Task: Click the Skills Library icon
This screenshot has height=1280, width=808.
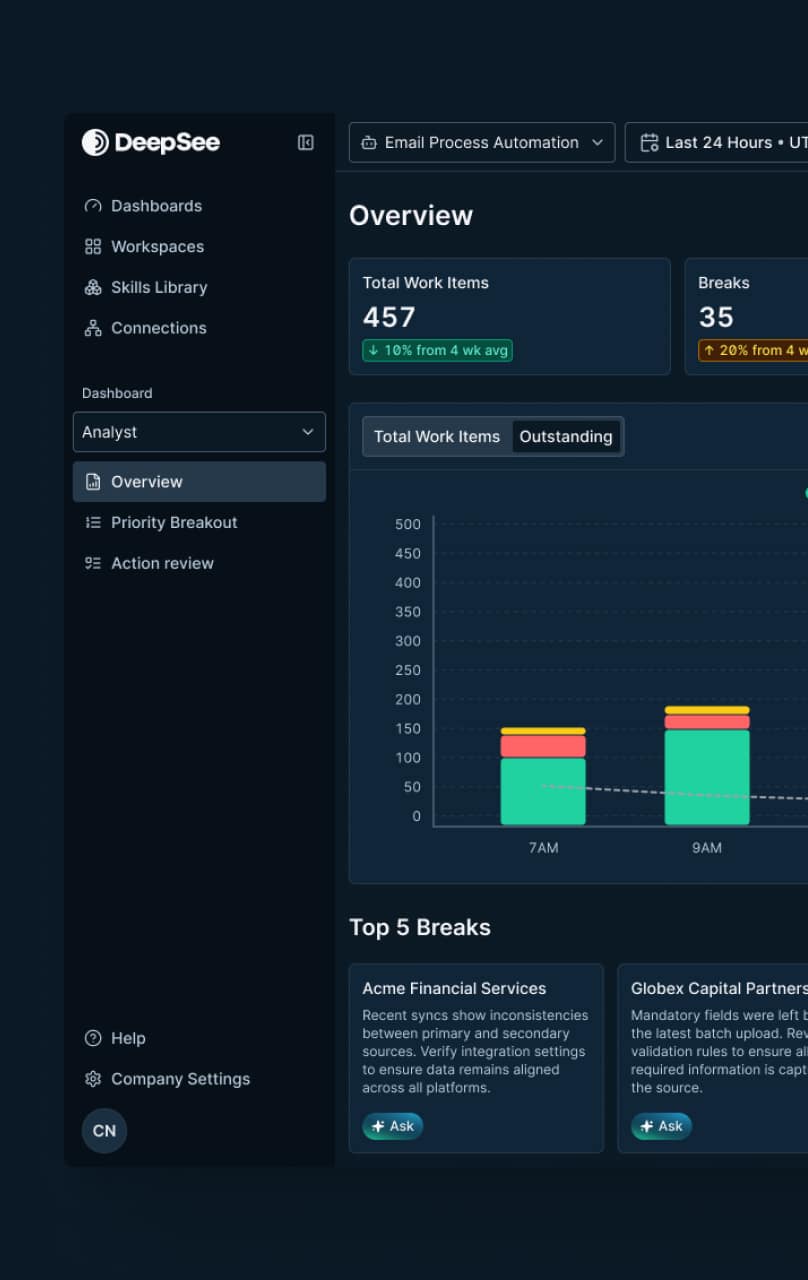Action: coord(93,288)
